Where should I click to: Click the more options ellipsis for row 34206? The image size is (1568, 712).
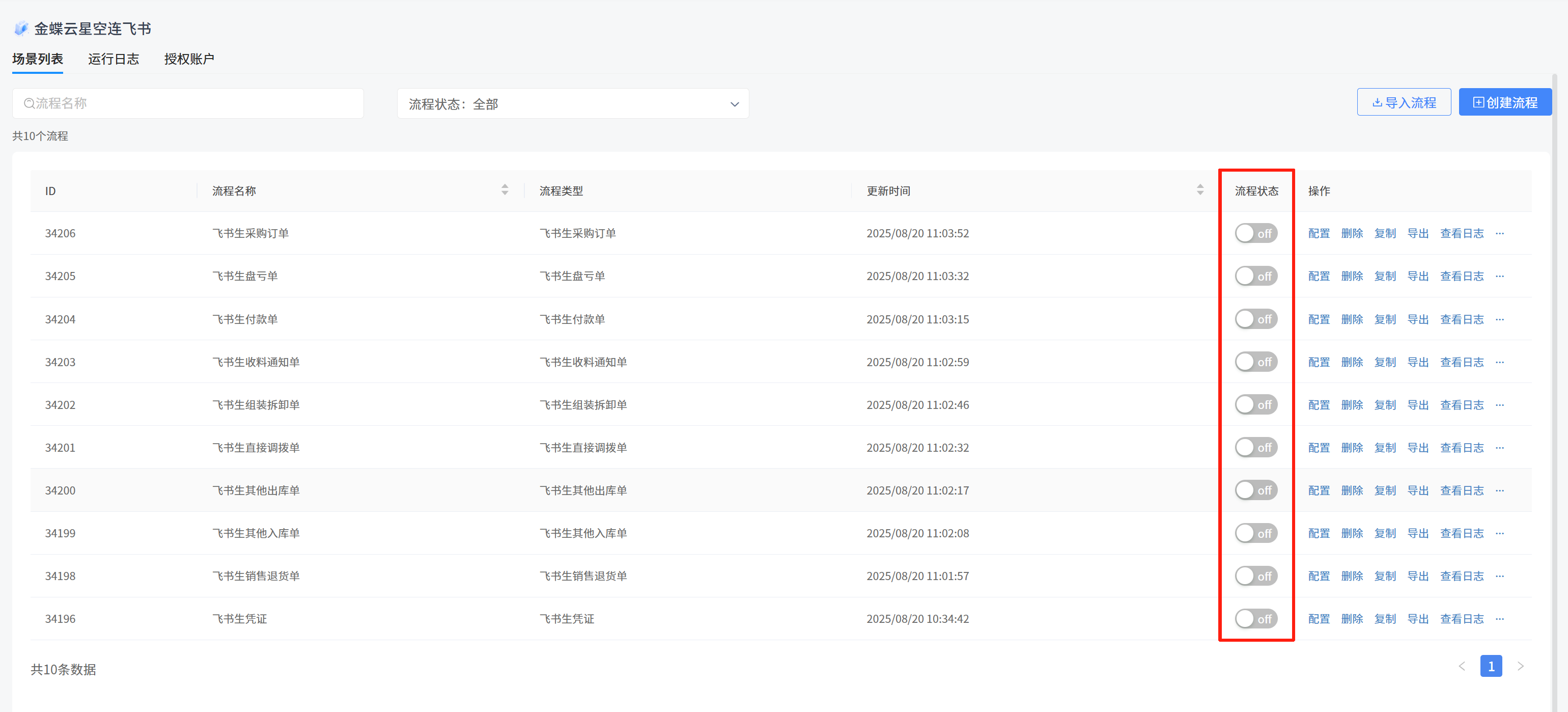1499,233
